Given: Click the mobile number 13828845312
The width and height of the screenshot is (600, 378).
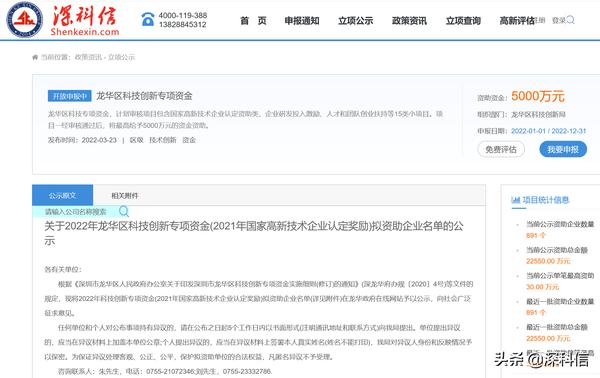Looking at the screenshot, I should click(183, 24).
